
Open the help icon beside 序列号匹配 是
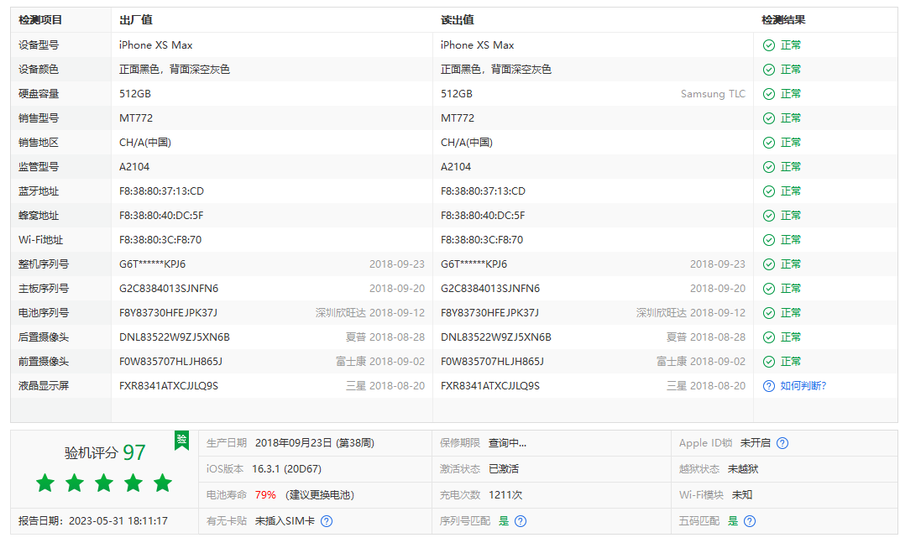521,521
